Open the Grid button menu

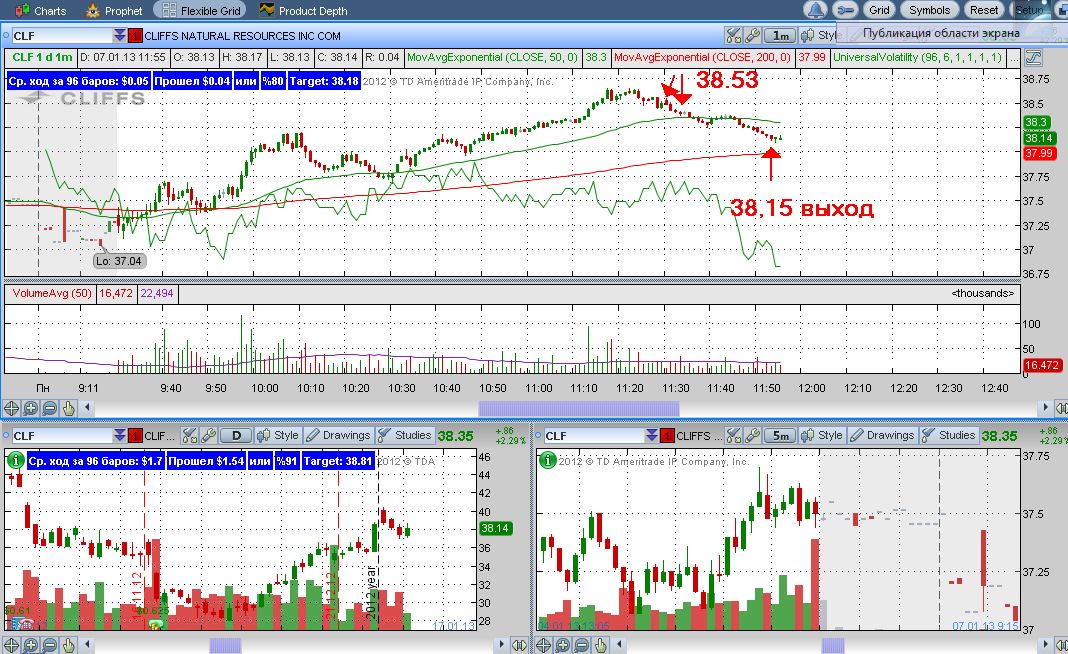tap(879, 10)
